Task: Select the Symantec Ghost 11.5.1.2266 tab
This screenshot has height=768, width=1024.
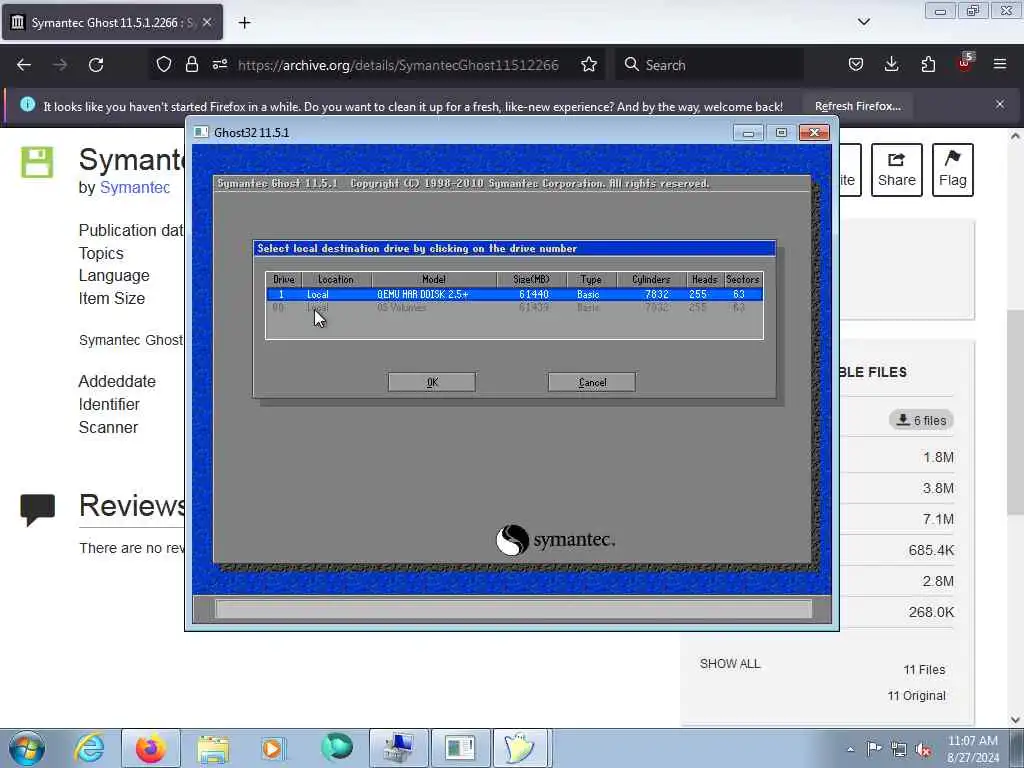Action: click(x=112, y=23)
